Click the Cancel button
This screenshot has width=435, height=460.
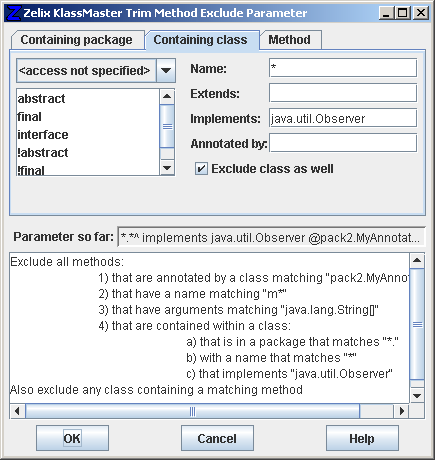[217, 438]
